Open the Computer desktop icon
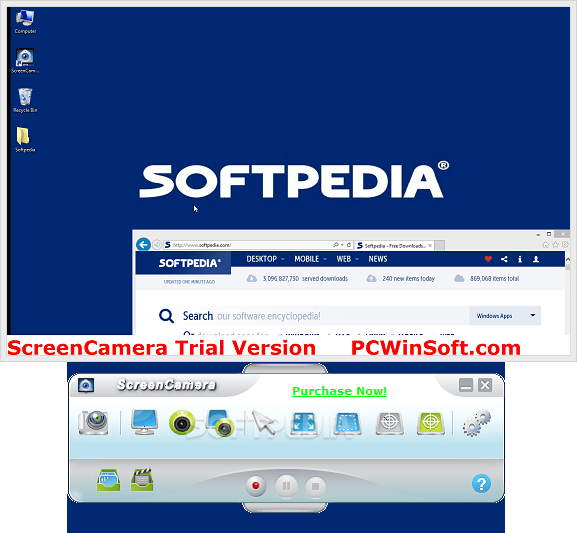 25,22
